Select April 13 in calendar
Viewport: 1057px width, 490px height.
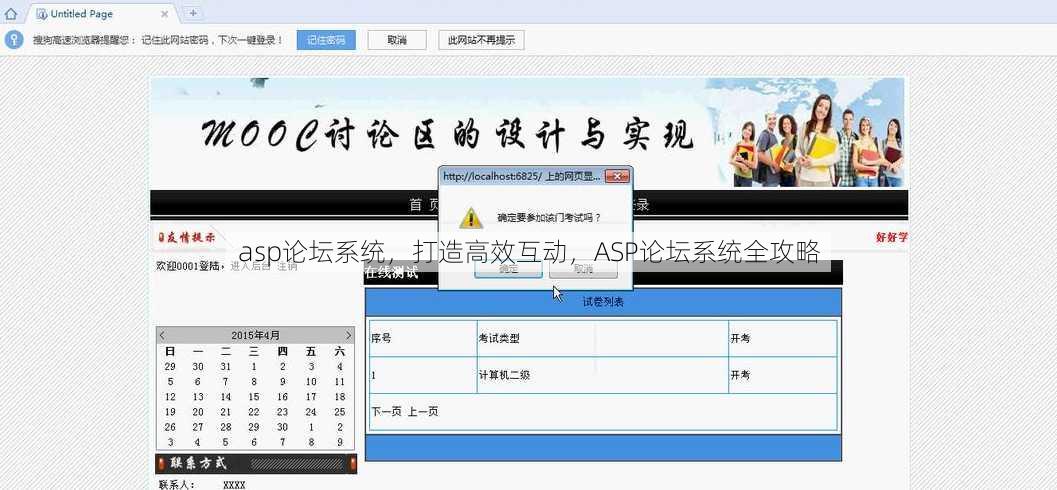[198, 397]
